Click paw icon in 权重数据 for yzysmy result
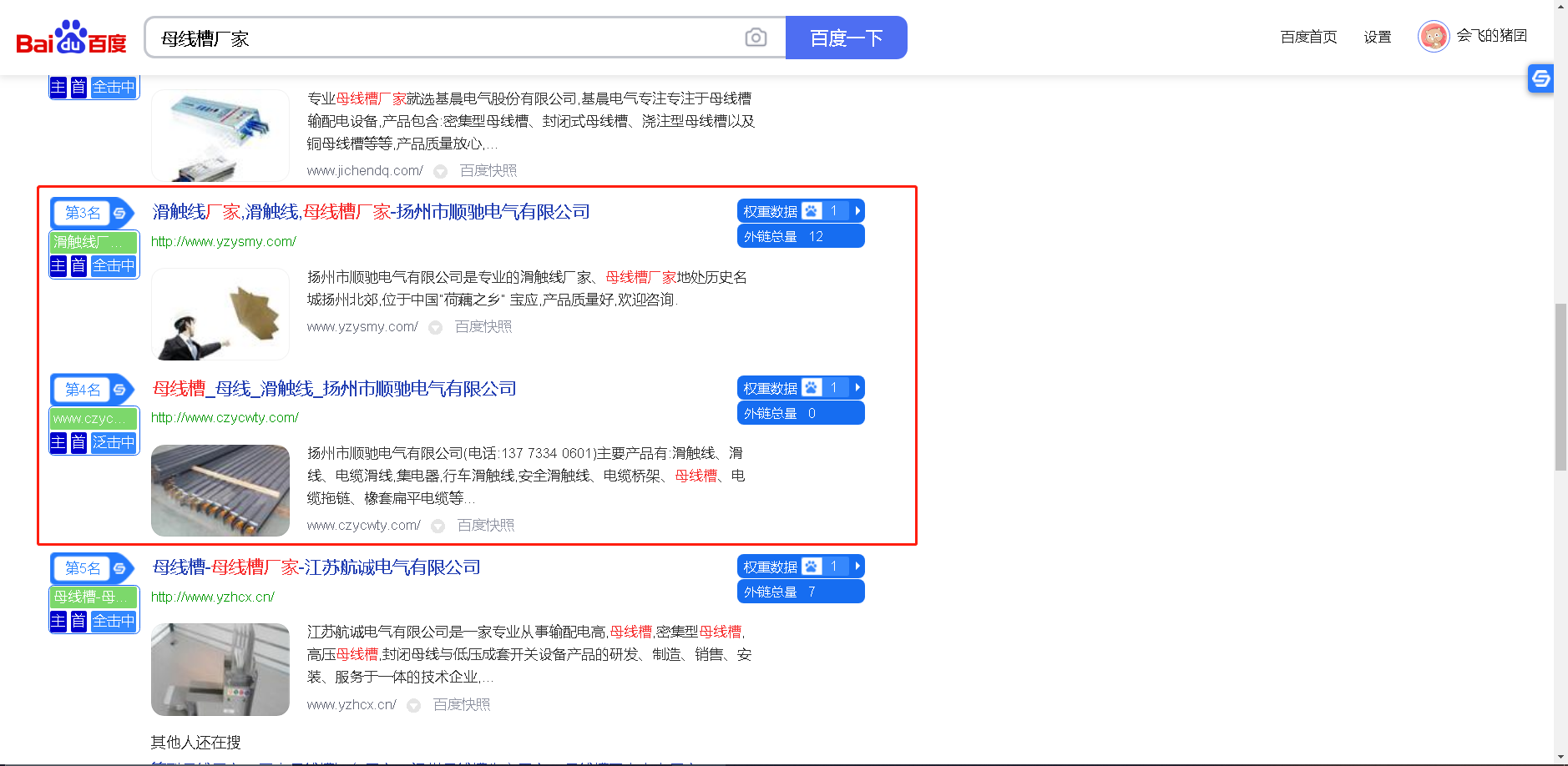1568x766 pixels. 812,211
